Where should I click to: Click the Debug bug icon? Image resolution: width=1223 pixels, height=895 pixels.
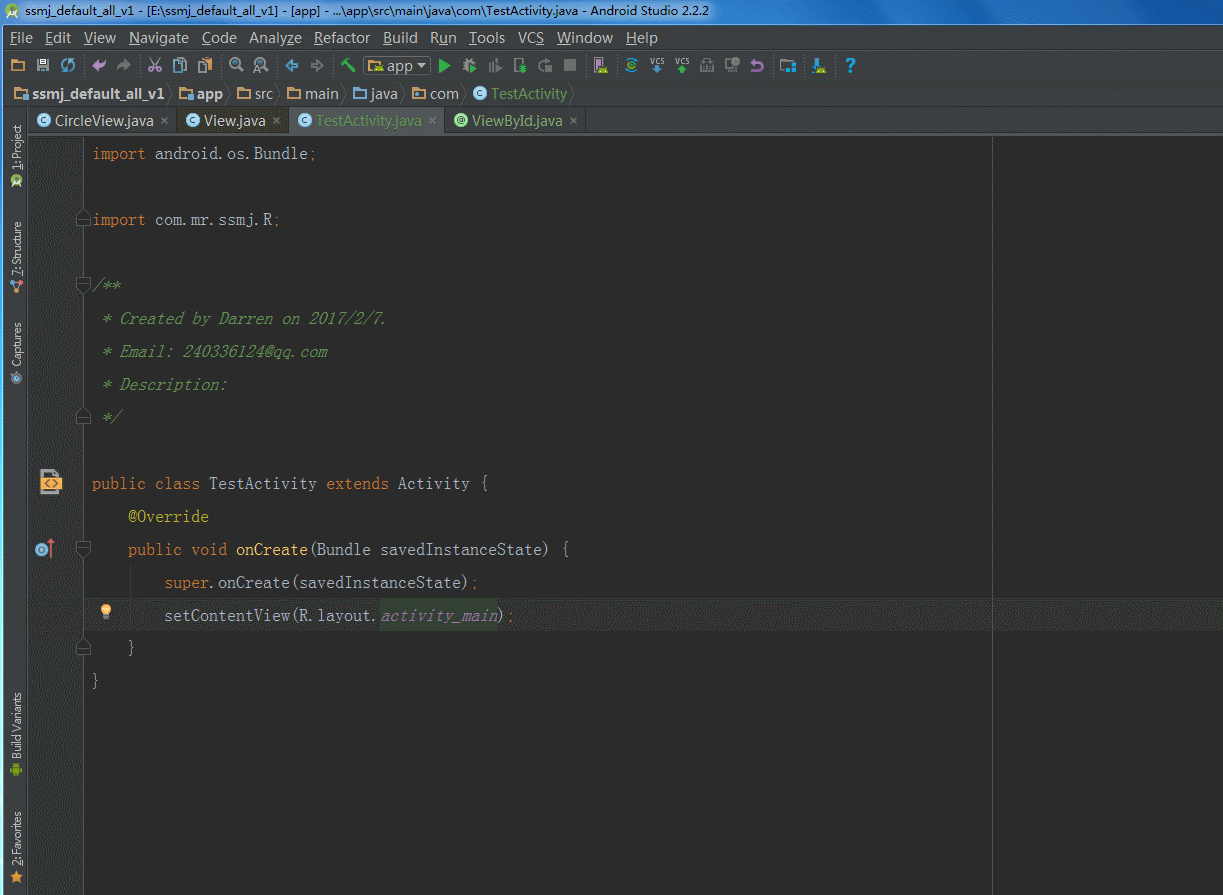click(470, 65)
